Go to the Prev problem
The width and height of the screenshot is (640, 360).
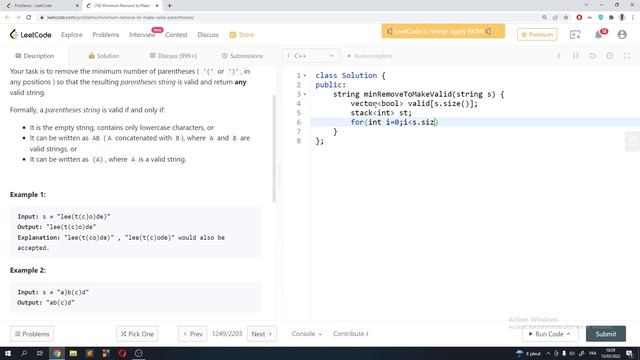[193, 334]
